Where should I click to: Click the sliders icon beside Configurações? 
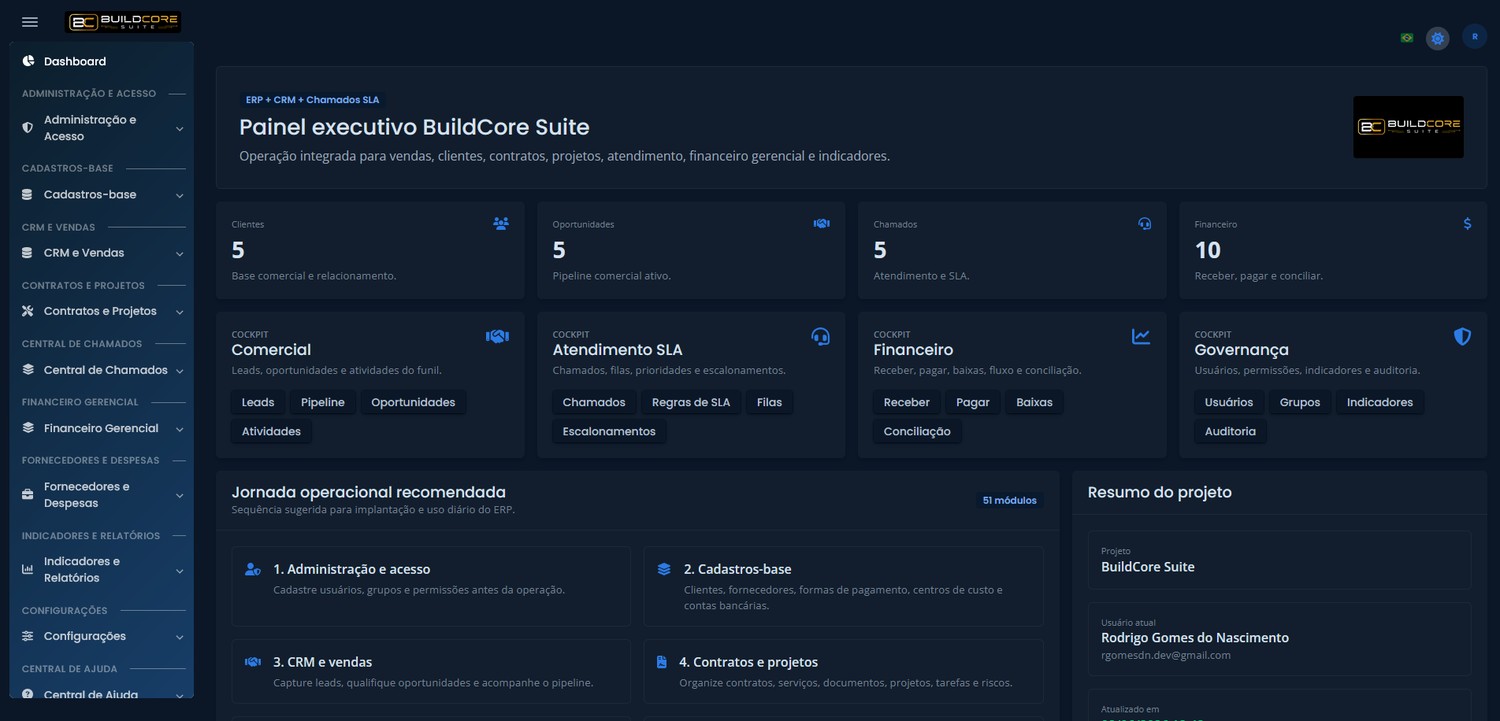(28, 636)
